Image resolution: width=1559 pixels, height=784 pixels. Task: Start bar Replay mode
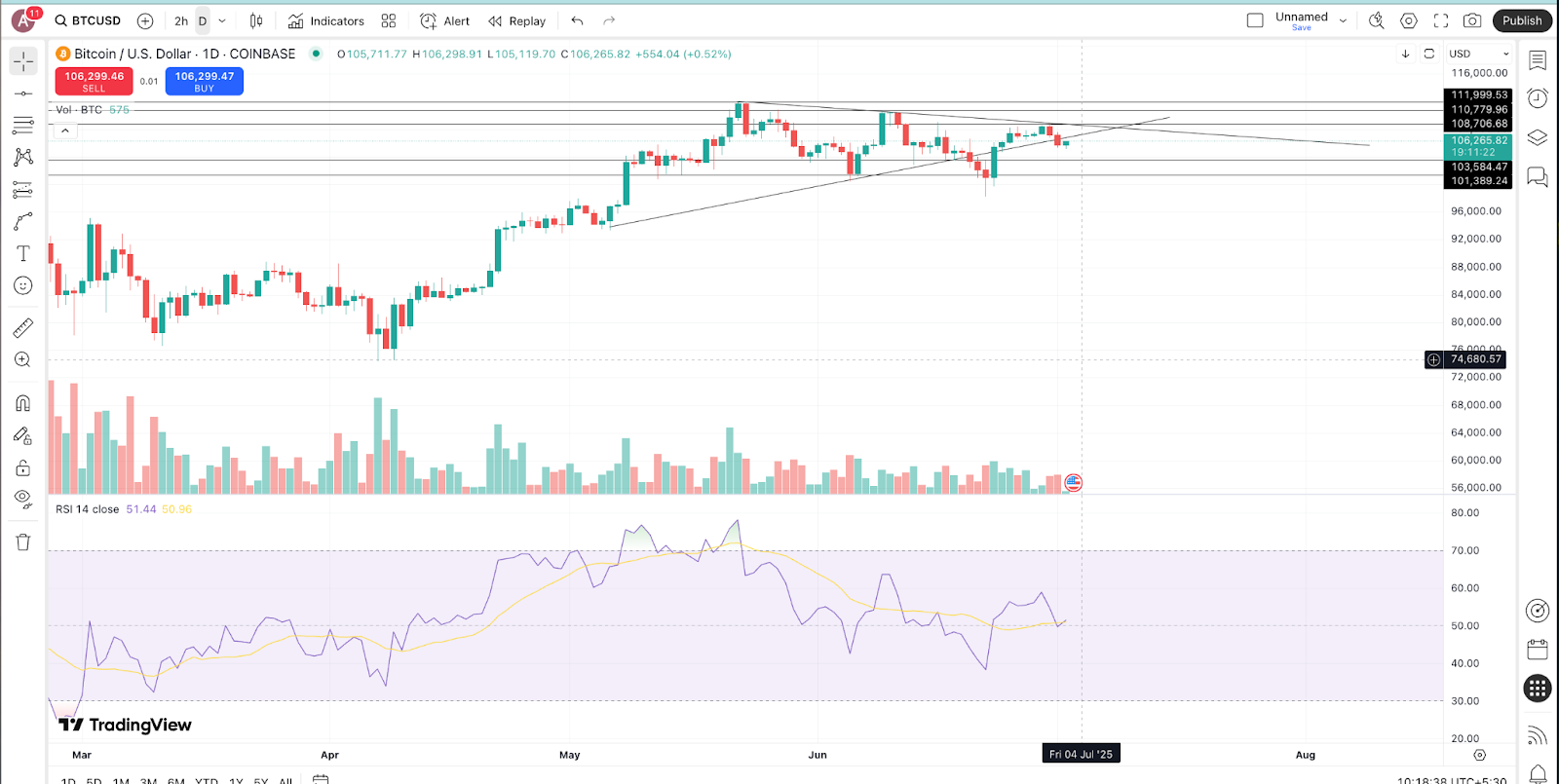[x=516, y=20]
